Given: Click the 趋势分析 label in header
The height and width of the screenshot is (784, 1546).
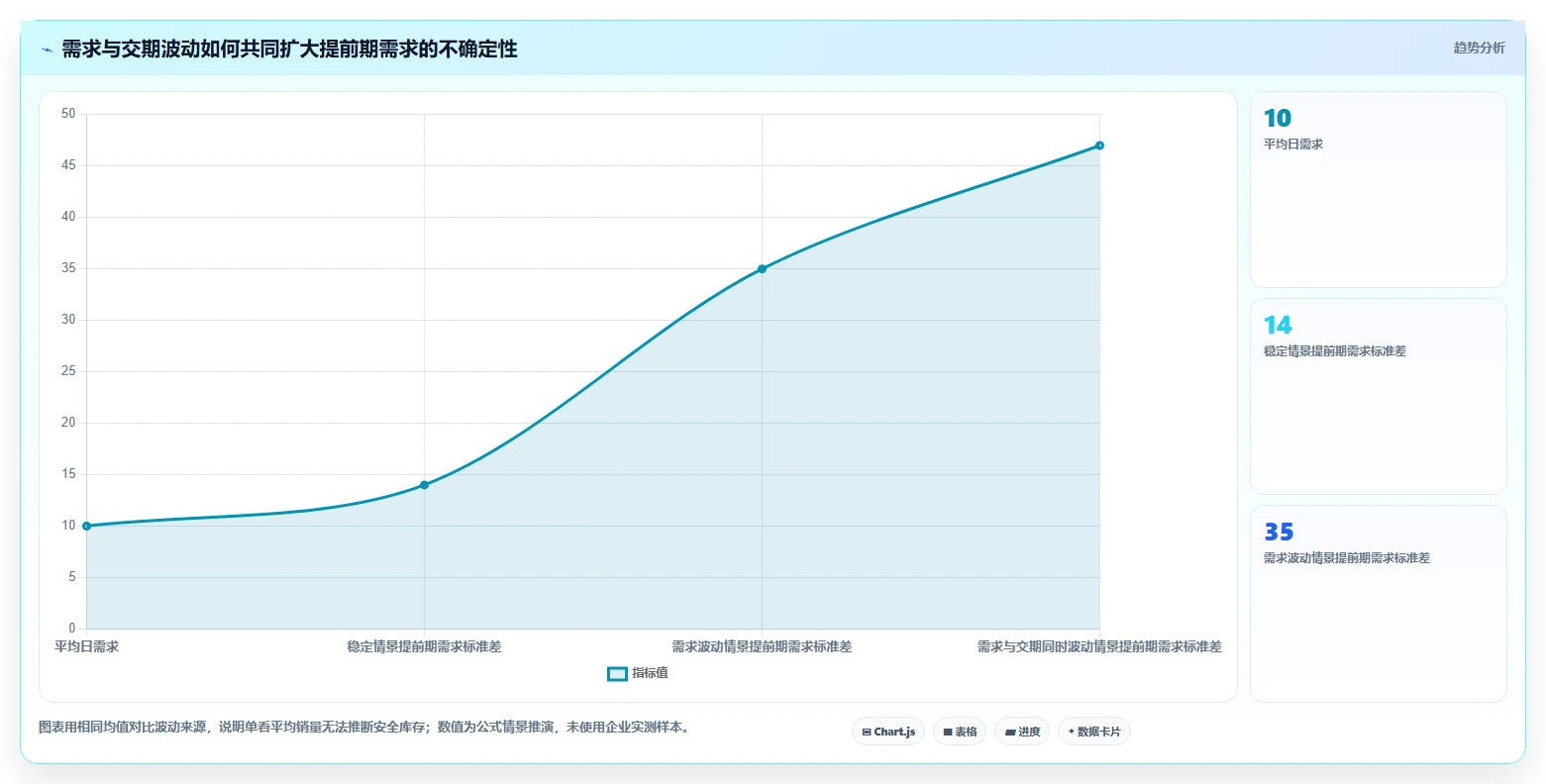Looking at the screenshot, I should click(x=1479, y=48).
